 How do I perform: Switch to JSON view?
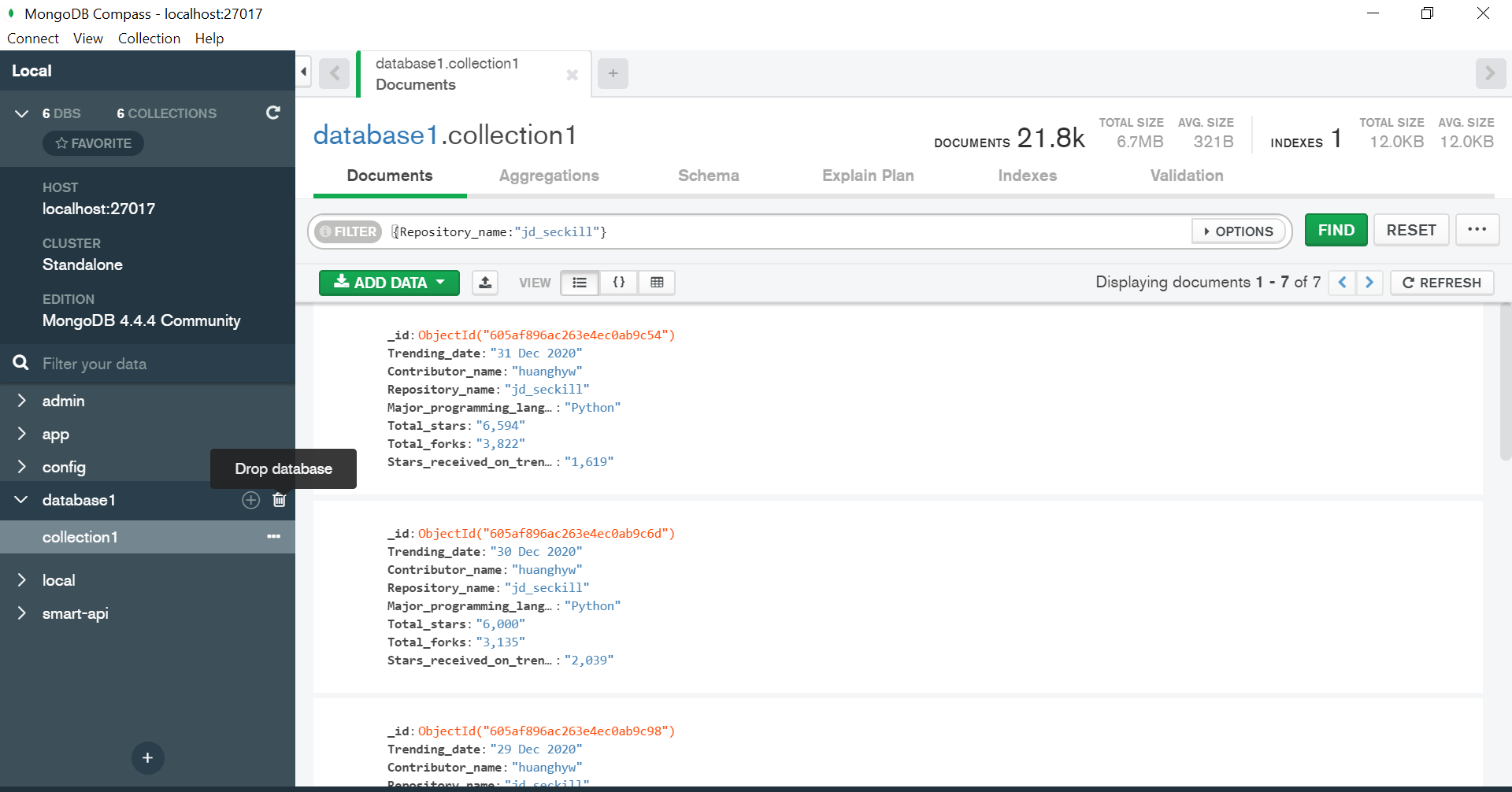click(x=618, y=283)
